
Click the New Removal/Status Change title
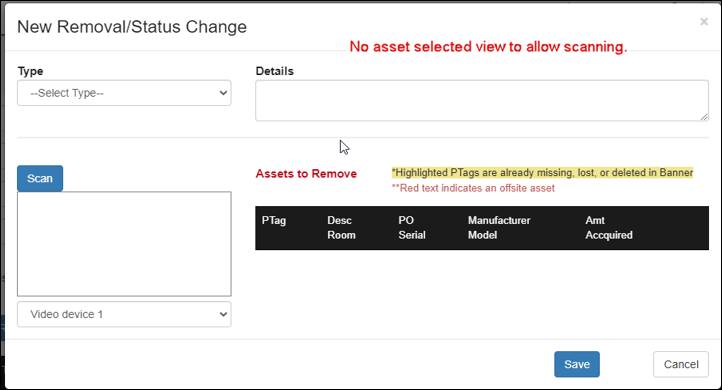[132, 27]
